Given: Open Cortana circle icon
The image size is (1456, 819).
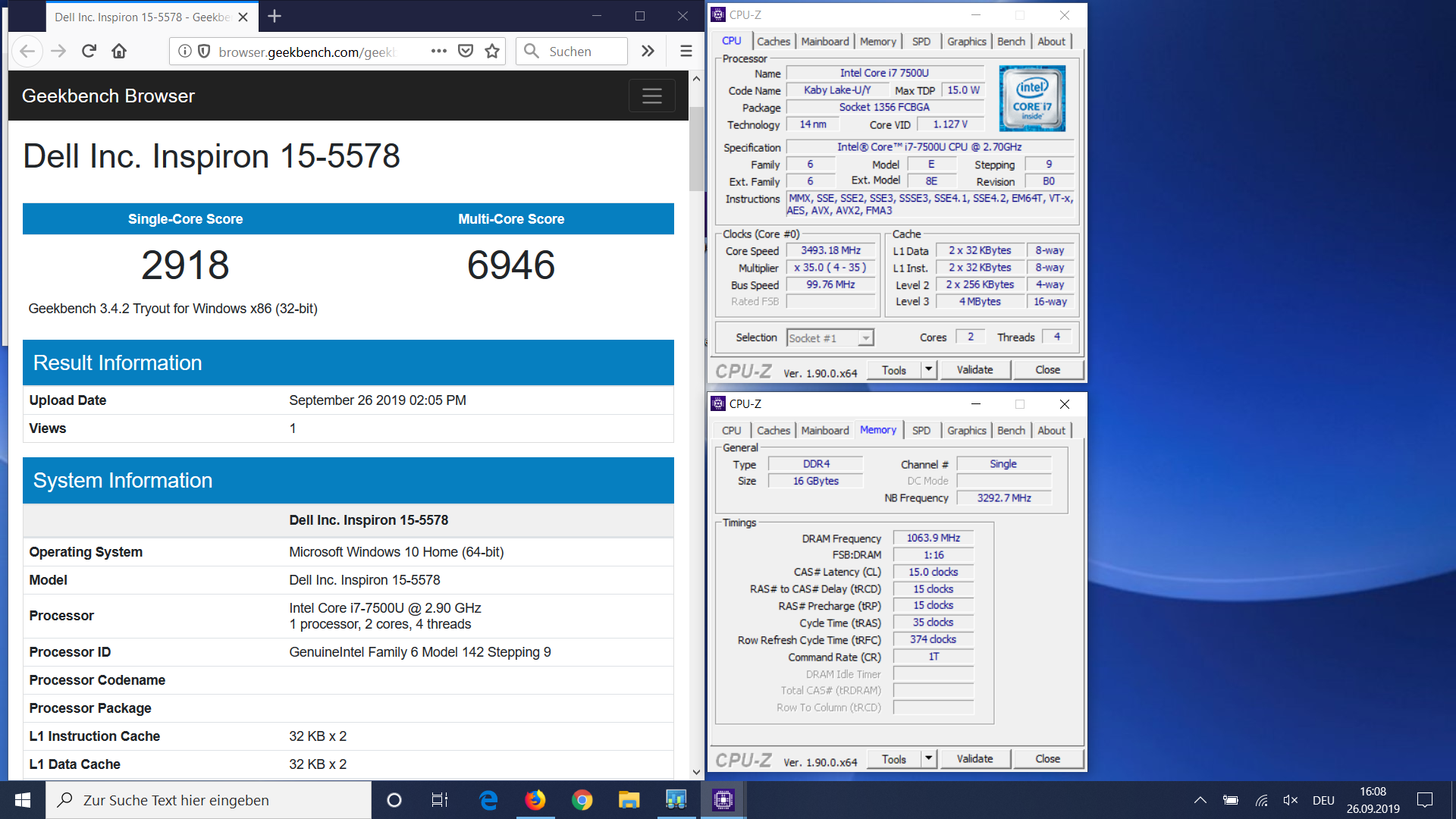Looking at the screenshot, I should 394,800.
